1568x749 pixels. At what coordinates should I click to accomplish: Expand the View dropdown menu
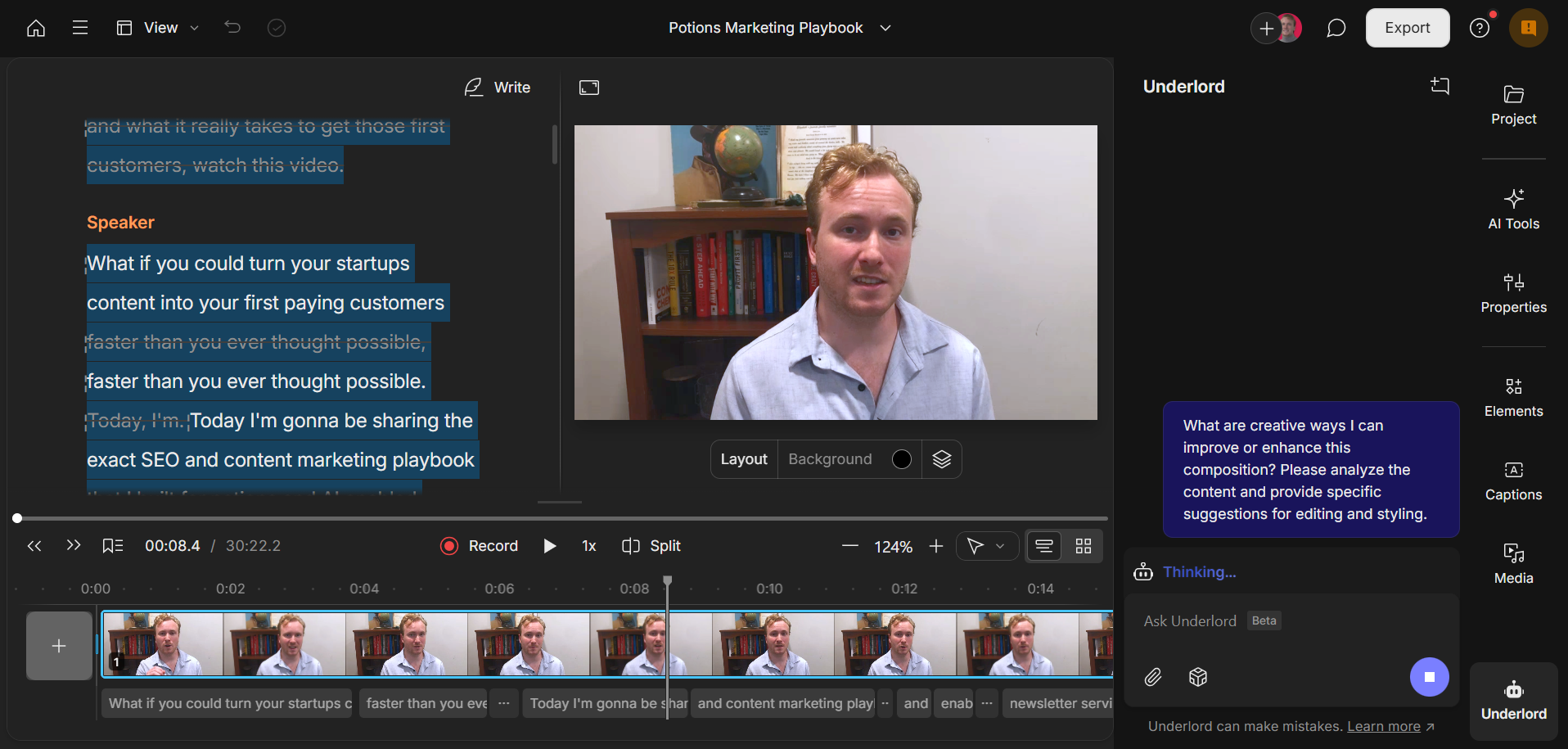coord(159,28)
